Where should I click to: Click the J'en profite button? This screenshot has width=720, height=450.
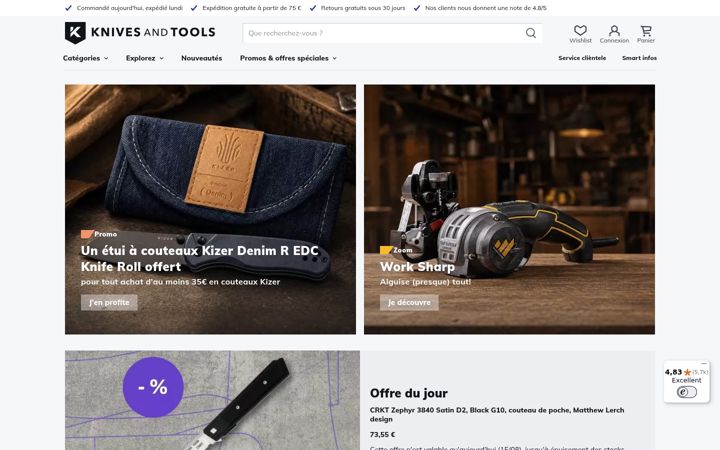click(x=109, y=303)
